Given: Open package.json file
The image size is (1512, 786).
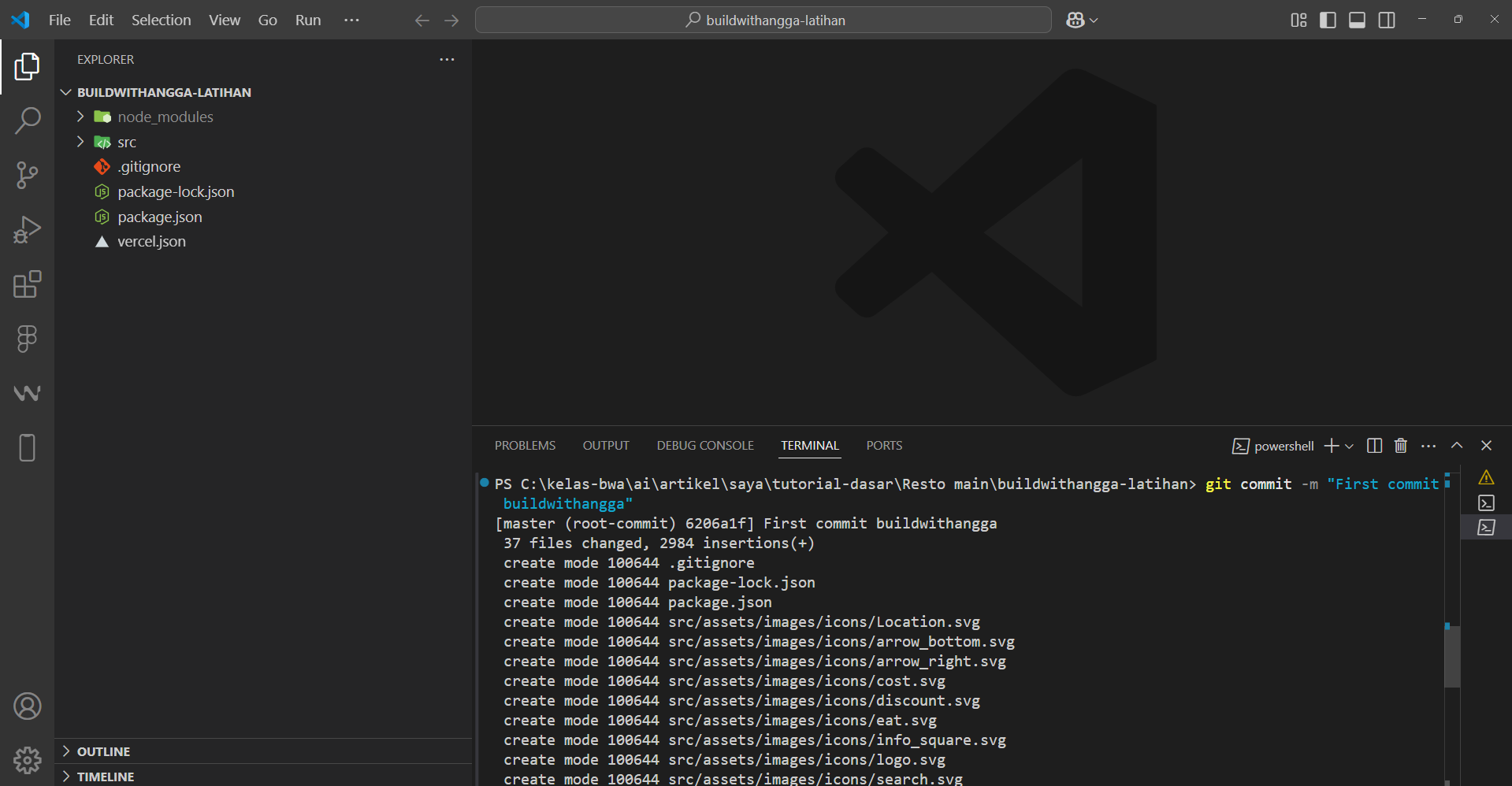Looking at the screenshot, I should click(263, 217).
